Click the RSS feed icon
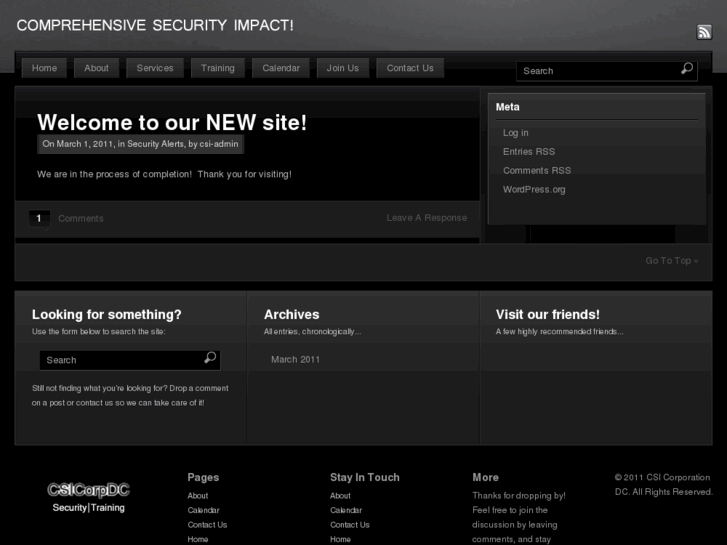This screenshot has height=545, width=727. (x=704, y=32)
